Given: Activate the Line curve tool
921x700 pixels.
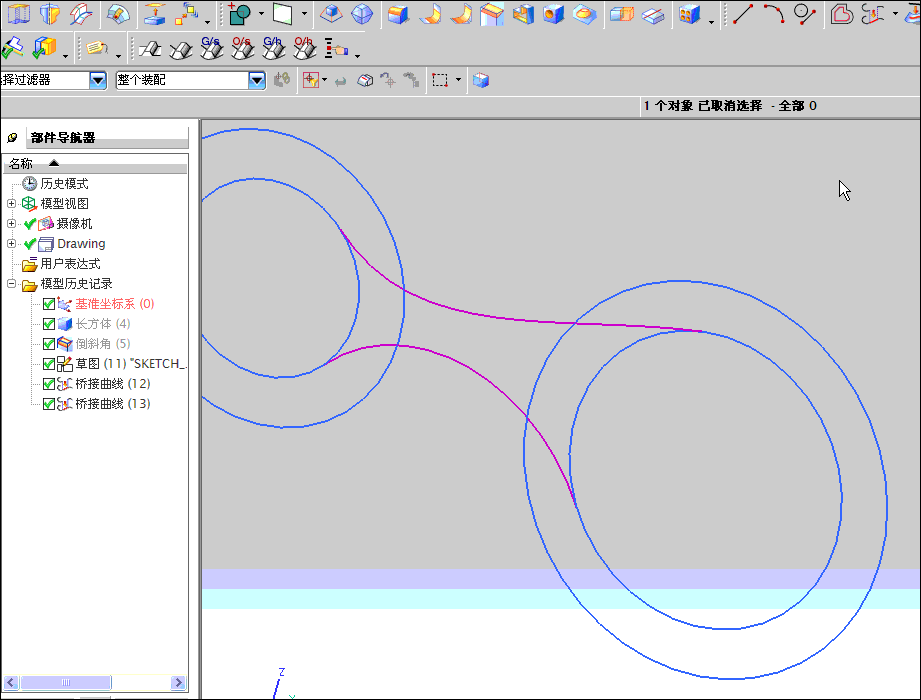Looking at the screenshot, I should 742,14.
